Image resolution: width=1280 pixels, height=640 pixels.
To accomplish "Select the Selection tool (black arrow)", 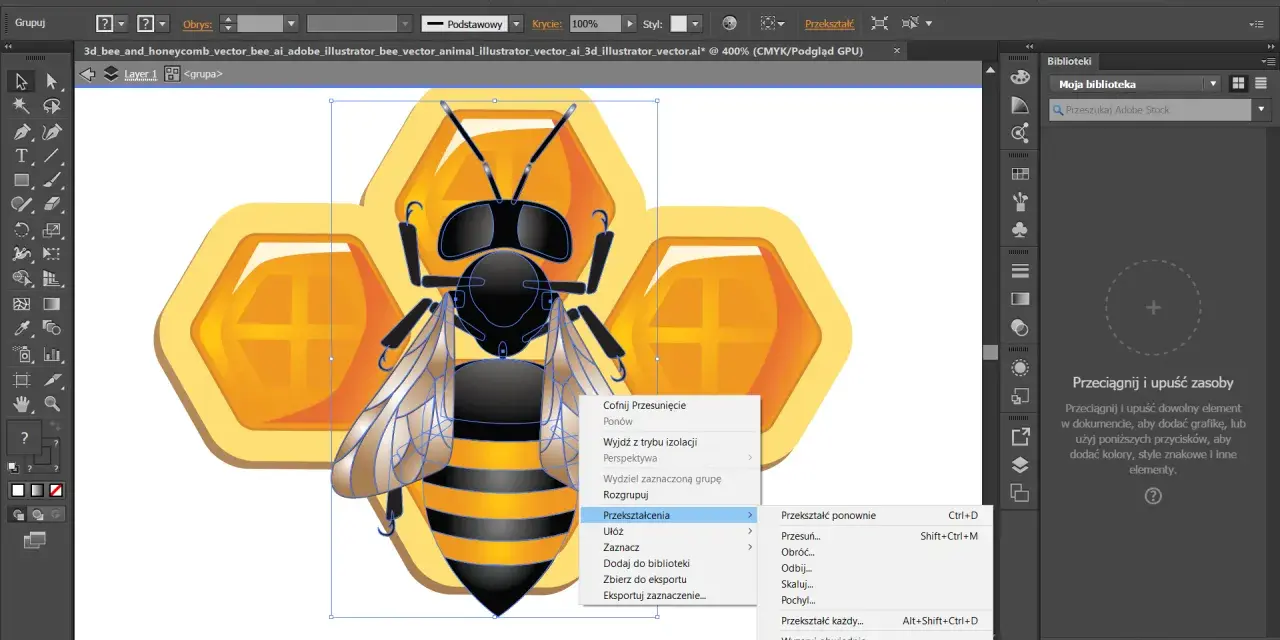I will tap(22, 81).
